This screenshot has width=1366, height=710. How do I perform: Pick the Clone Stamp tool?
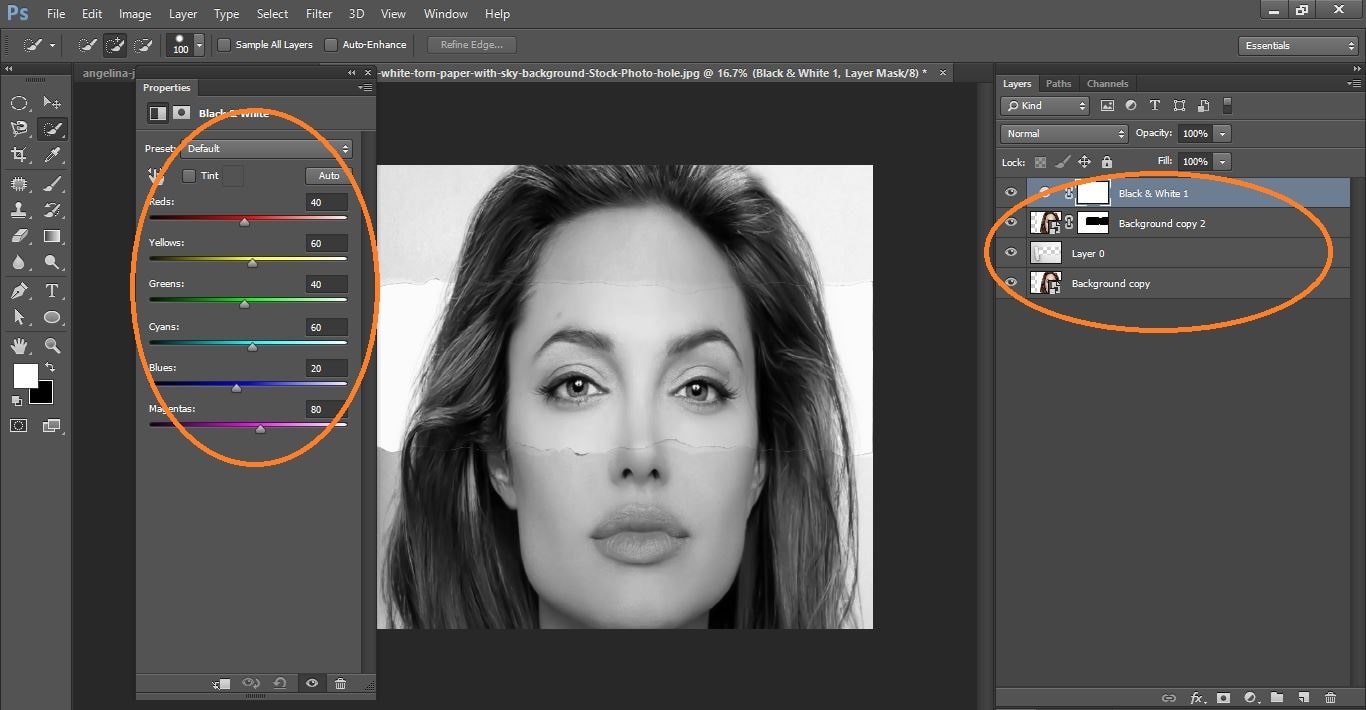(x=19, y=210)
